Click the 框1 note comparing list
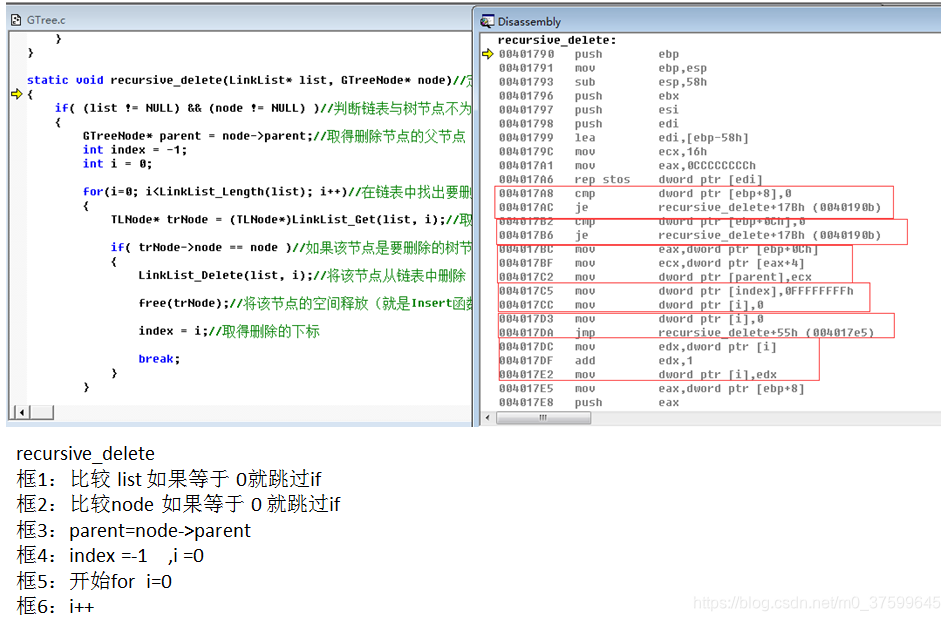 (169, 479)
